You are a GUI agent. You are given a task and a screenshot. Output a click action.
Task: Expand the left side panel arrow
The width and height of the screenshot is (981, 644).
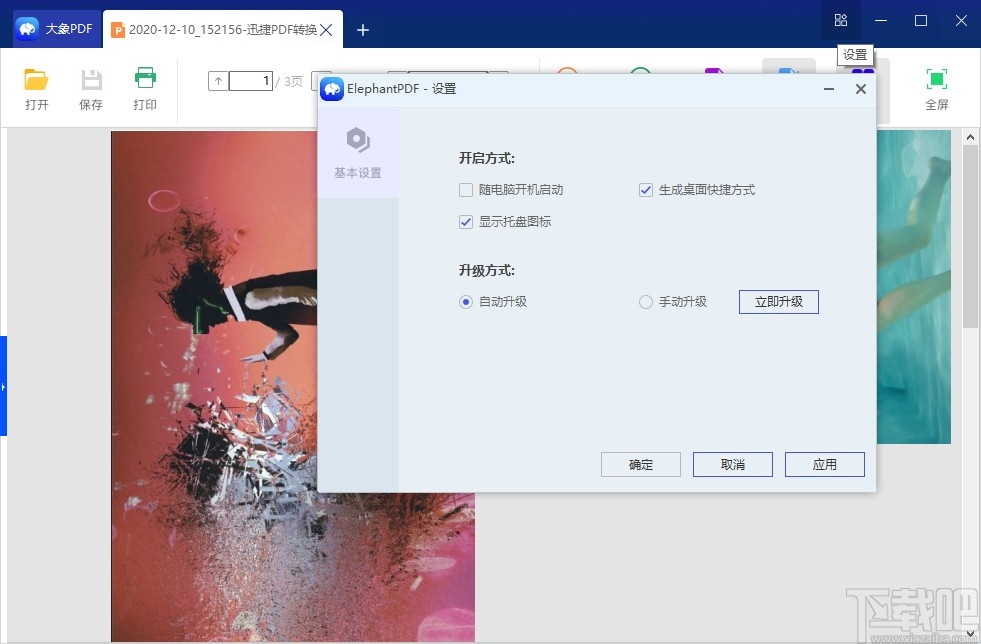click(x=5, y=383)
